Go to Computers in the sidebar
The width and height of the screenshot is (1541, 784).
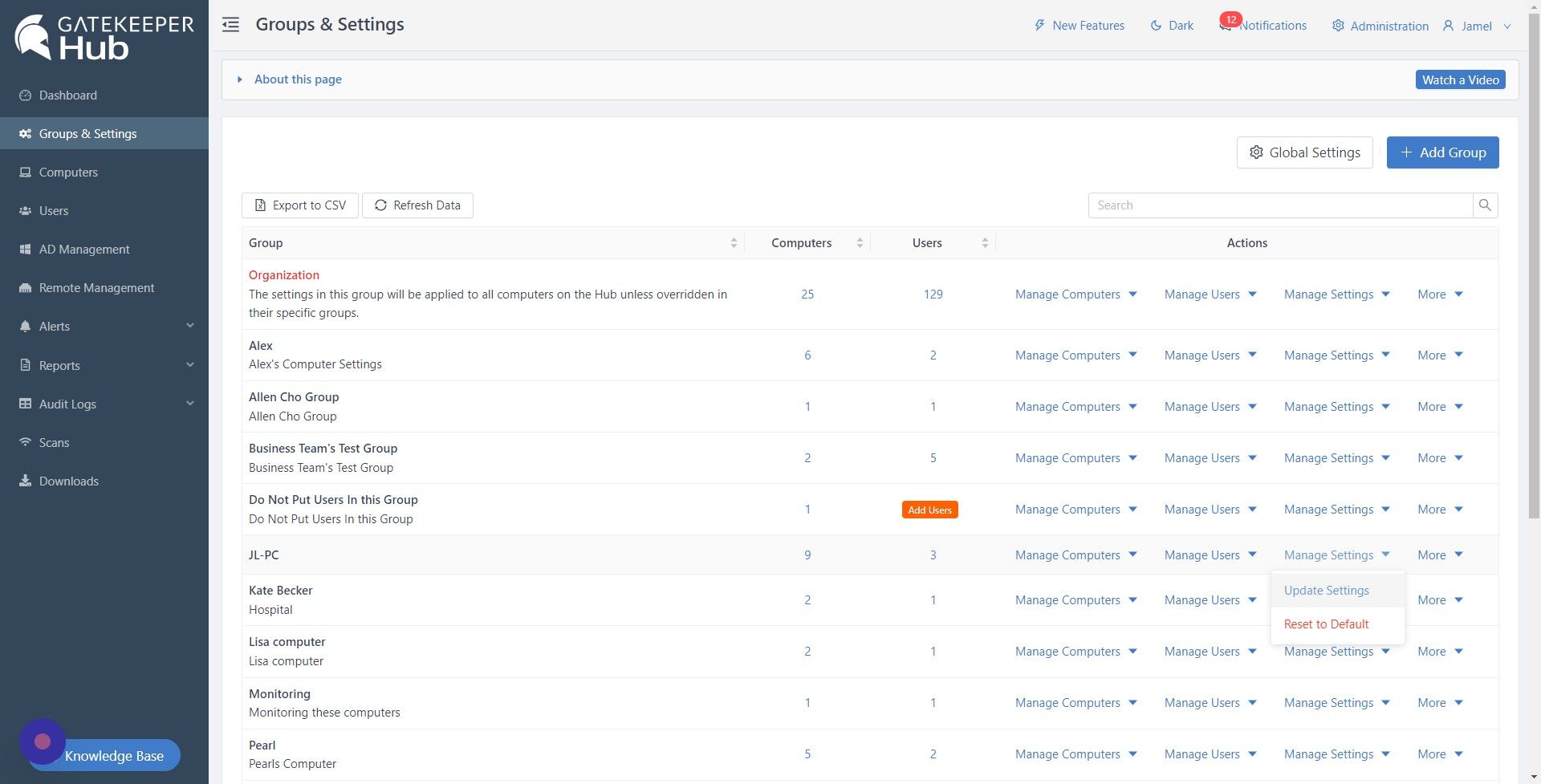click(x=68, y=173)
